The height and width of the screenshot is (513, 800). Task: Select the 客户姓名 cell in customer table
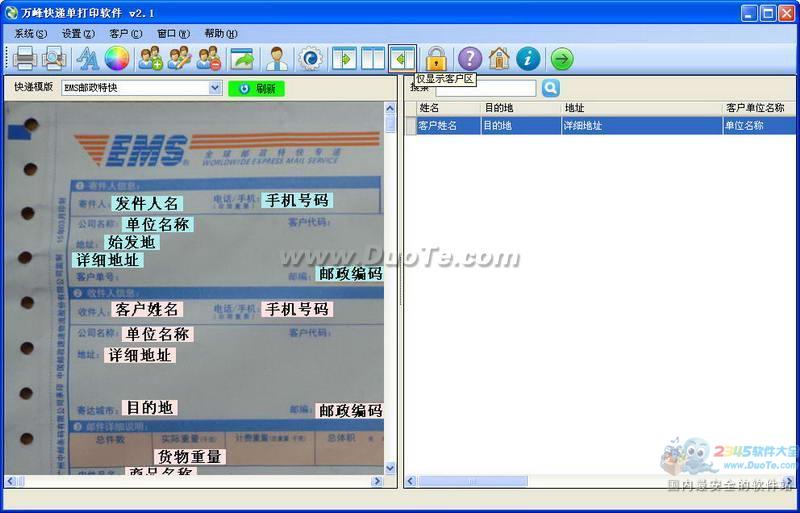click(448, 126)
